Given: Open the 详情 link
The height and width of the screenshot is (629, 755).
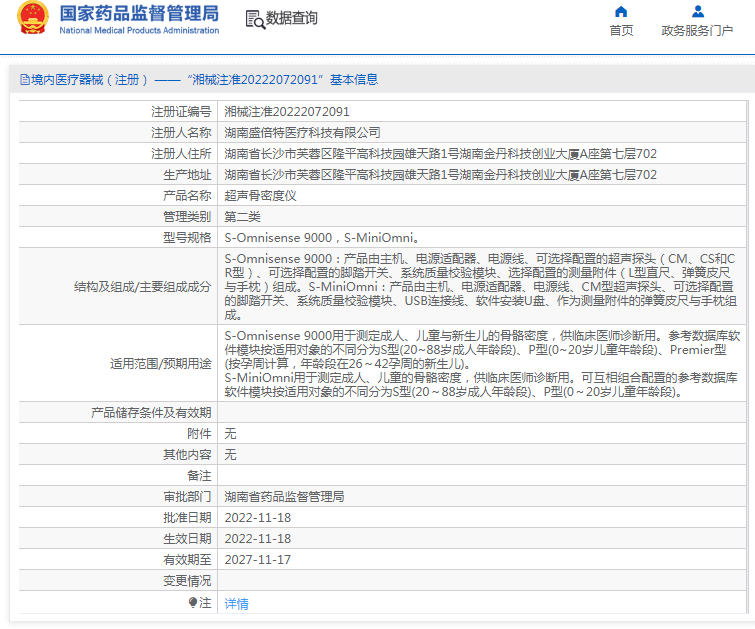Looking at the screenshot, I should 236,603.
